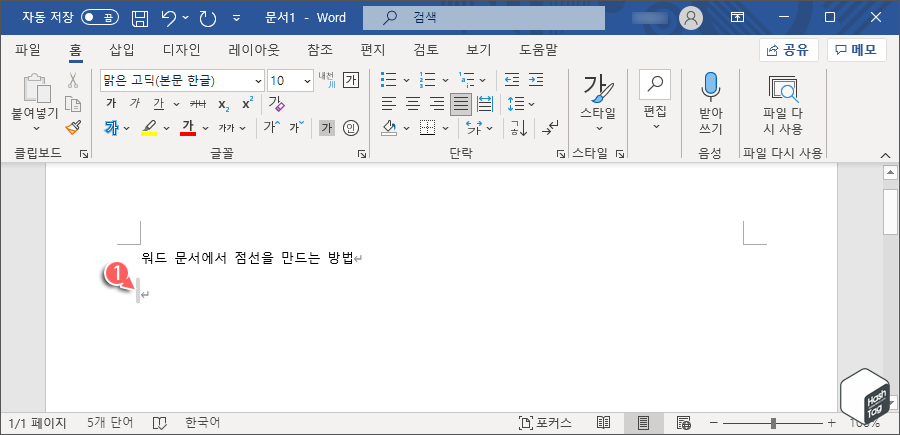Decrease font size
This screenshot has height=435, width=900.
point(297,127)
